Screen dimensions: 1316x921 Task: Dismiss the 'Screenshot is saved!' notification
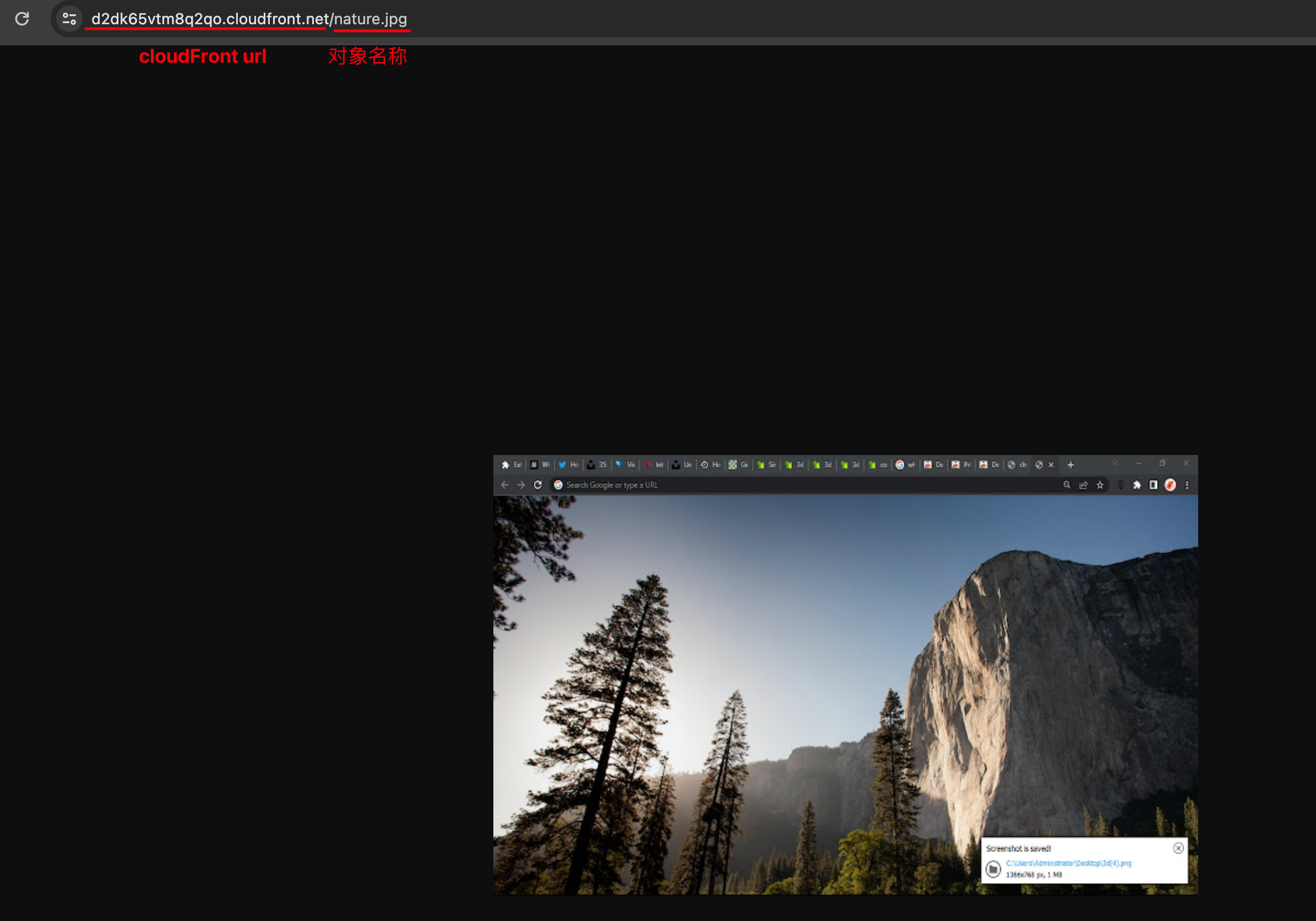(1178, 848)
